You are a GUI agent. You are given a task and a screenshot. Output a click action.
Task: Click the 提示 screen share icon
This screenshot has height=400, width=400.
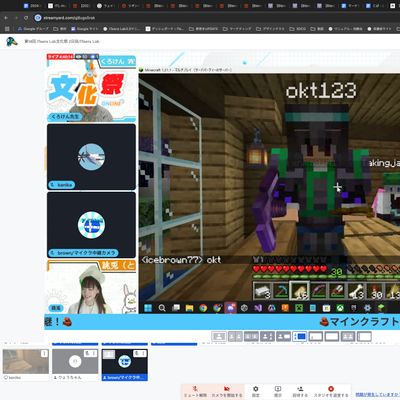[278, 392]
